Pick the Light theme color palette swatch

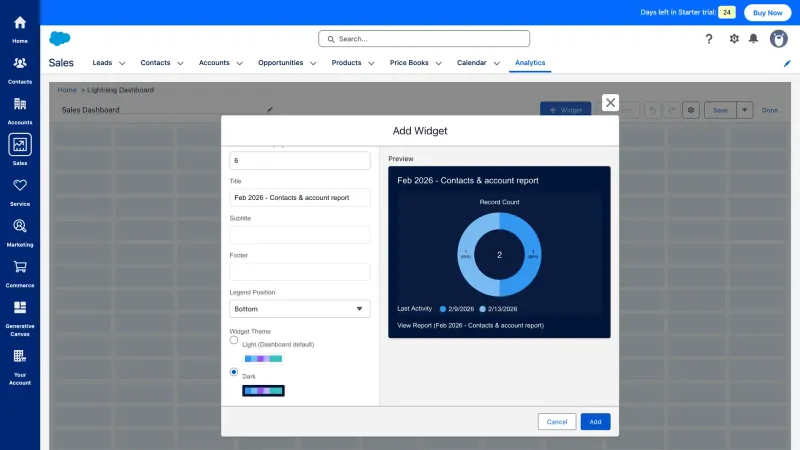pyautogui.click(x=263, y=359)
